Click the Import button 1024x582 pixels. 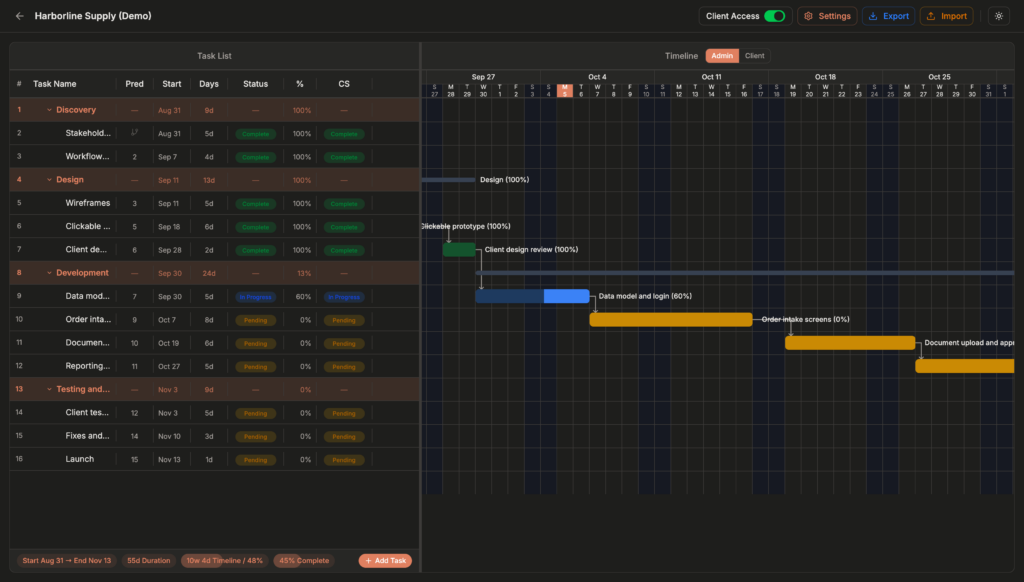[x=946, y=16]
